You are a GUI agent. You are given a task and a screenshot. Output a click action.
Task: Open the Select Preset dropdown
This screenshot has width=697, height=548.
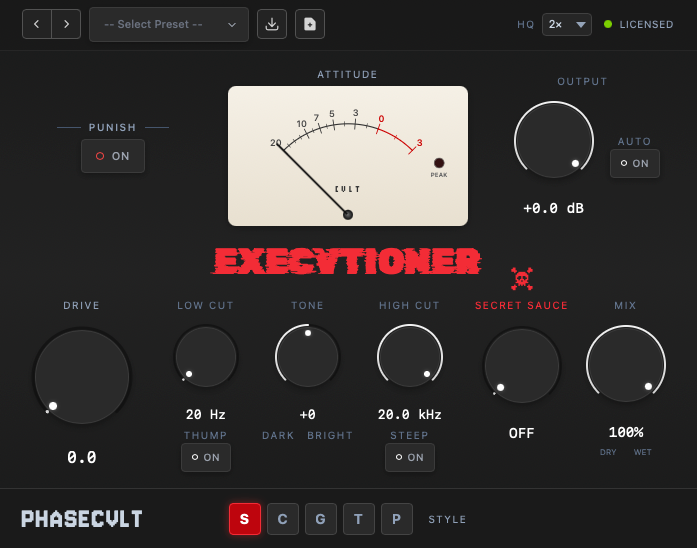pyautogui.click(x=169, y=24)
